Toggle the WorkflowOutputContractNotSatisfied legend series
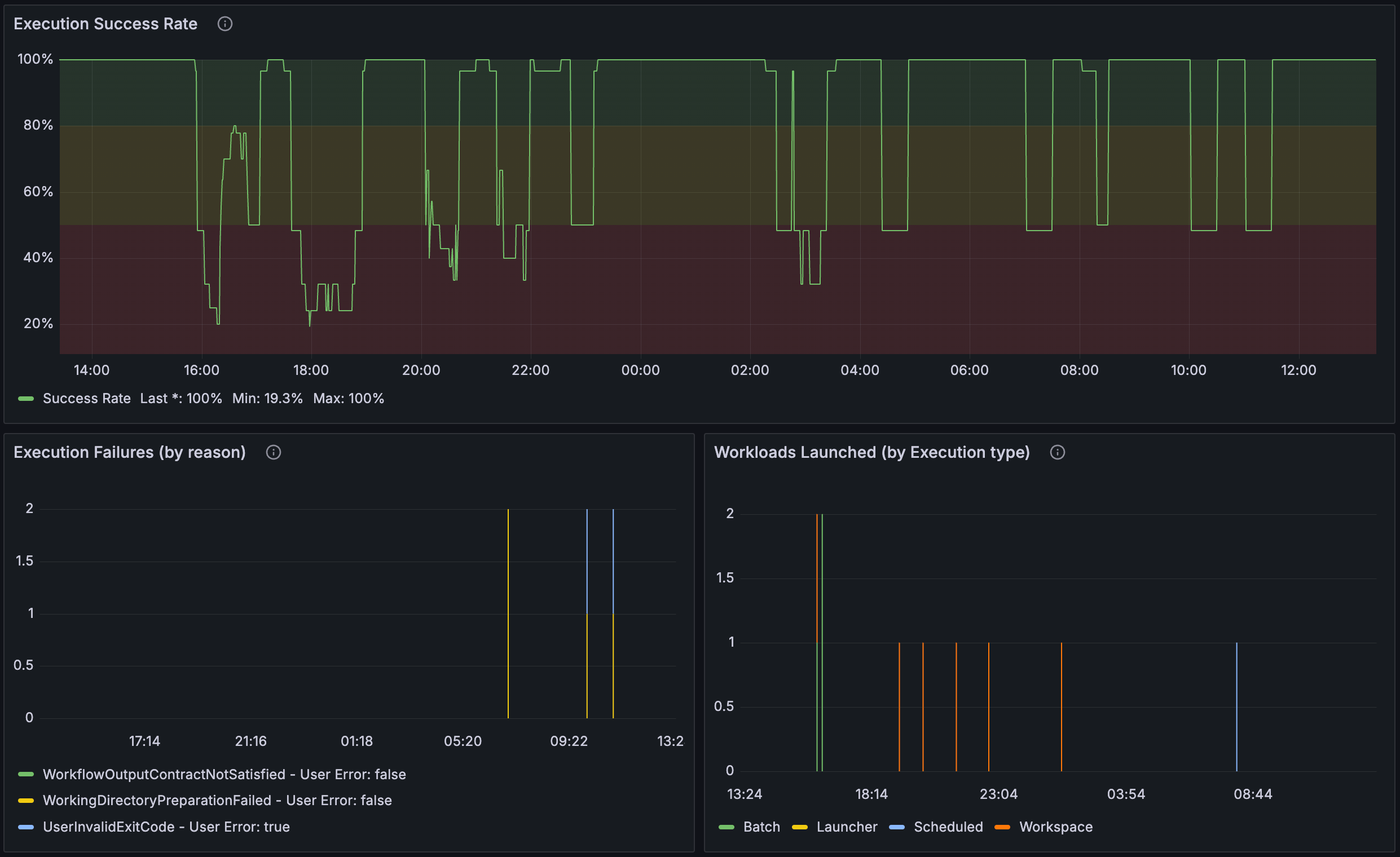1400x857 pixels. tap(224, 774)
